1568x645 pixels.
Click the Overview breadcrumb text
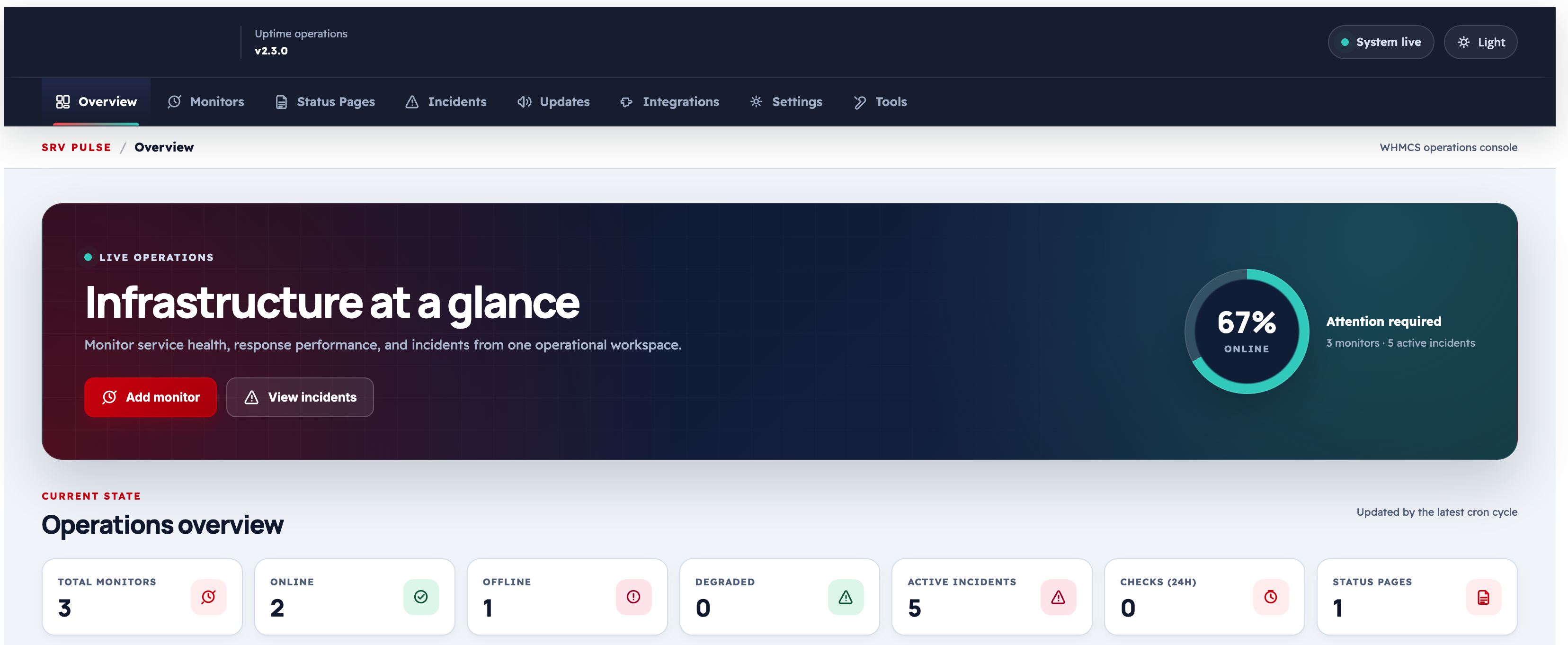(x=164, y=147)
